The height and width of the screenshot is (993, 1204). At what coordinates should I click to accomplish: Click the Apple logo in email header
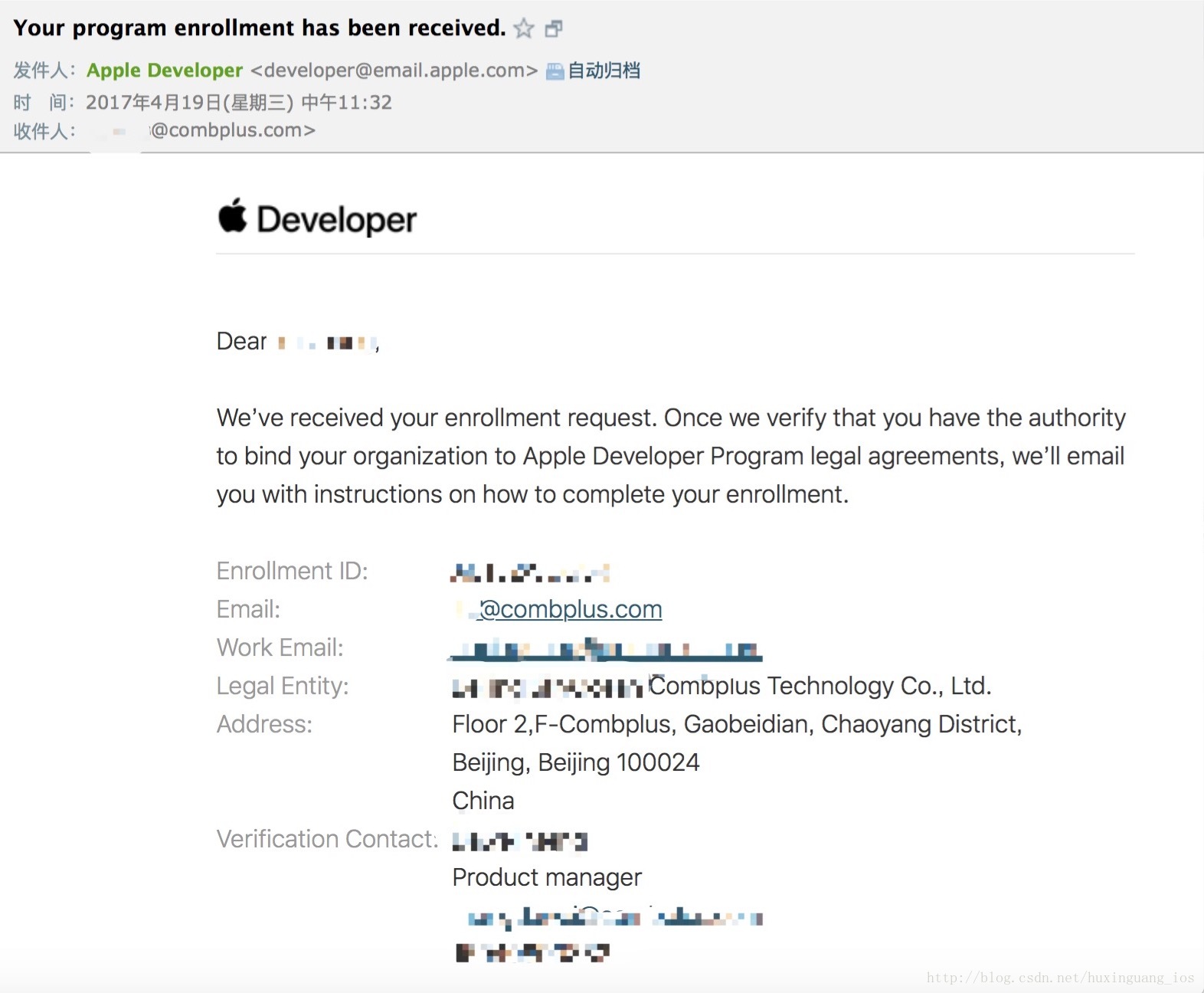(233, 216)
